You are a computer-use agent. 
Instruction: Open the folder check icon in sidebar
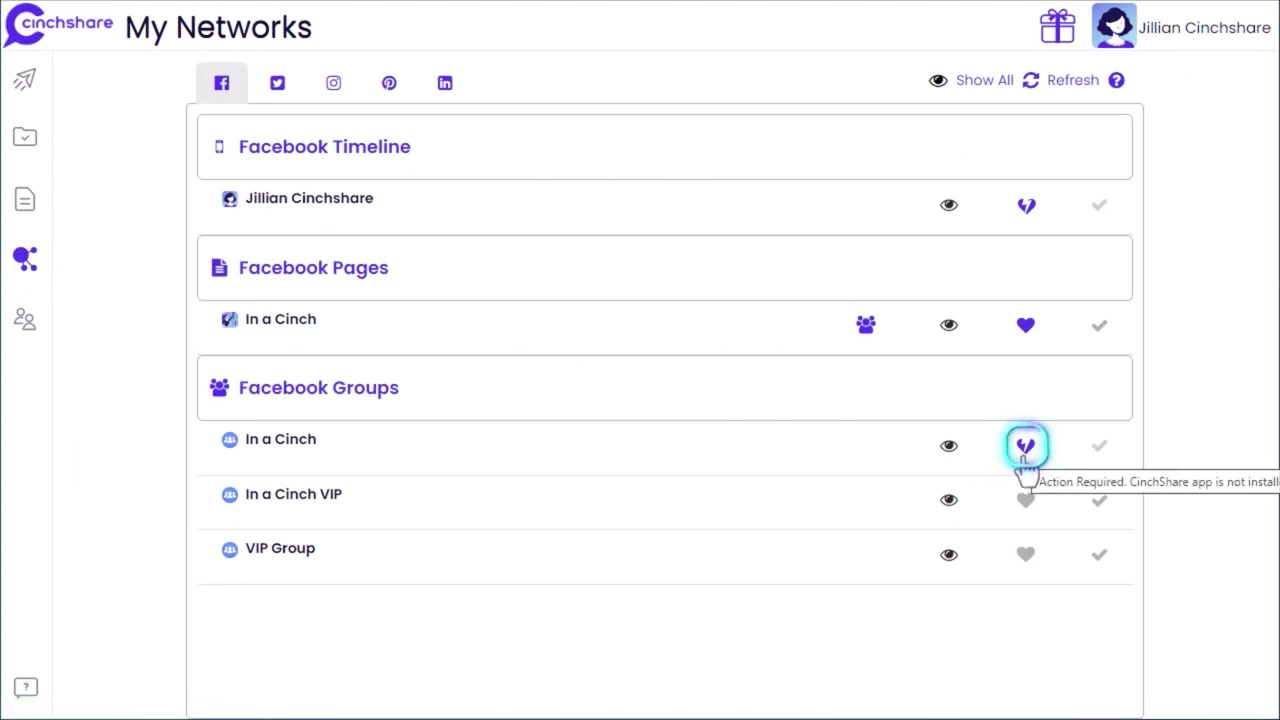(25, 137)
